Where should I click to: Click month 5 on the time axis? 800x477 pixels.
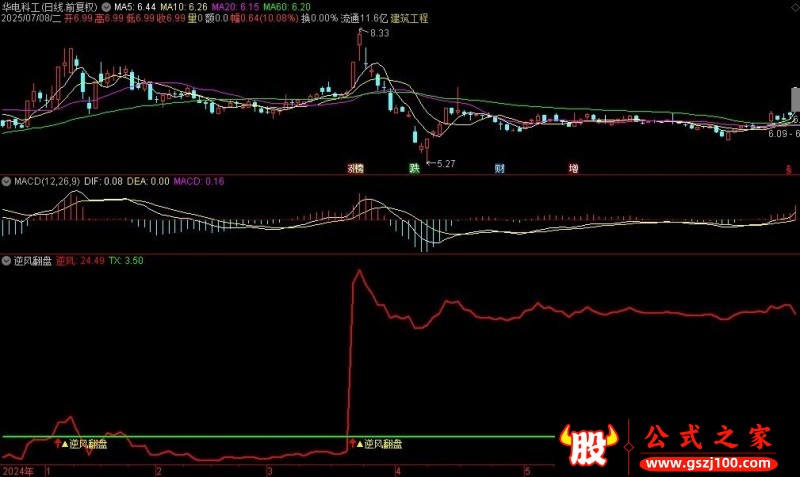[528, 471]
